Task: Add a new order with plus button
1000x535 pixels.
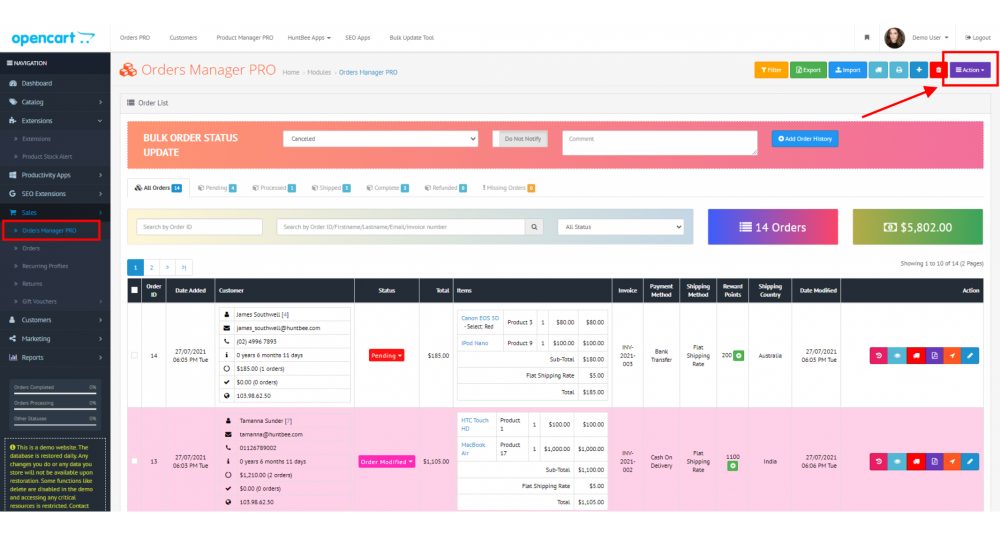Action: [919, 70]
